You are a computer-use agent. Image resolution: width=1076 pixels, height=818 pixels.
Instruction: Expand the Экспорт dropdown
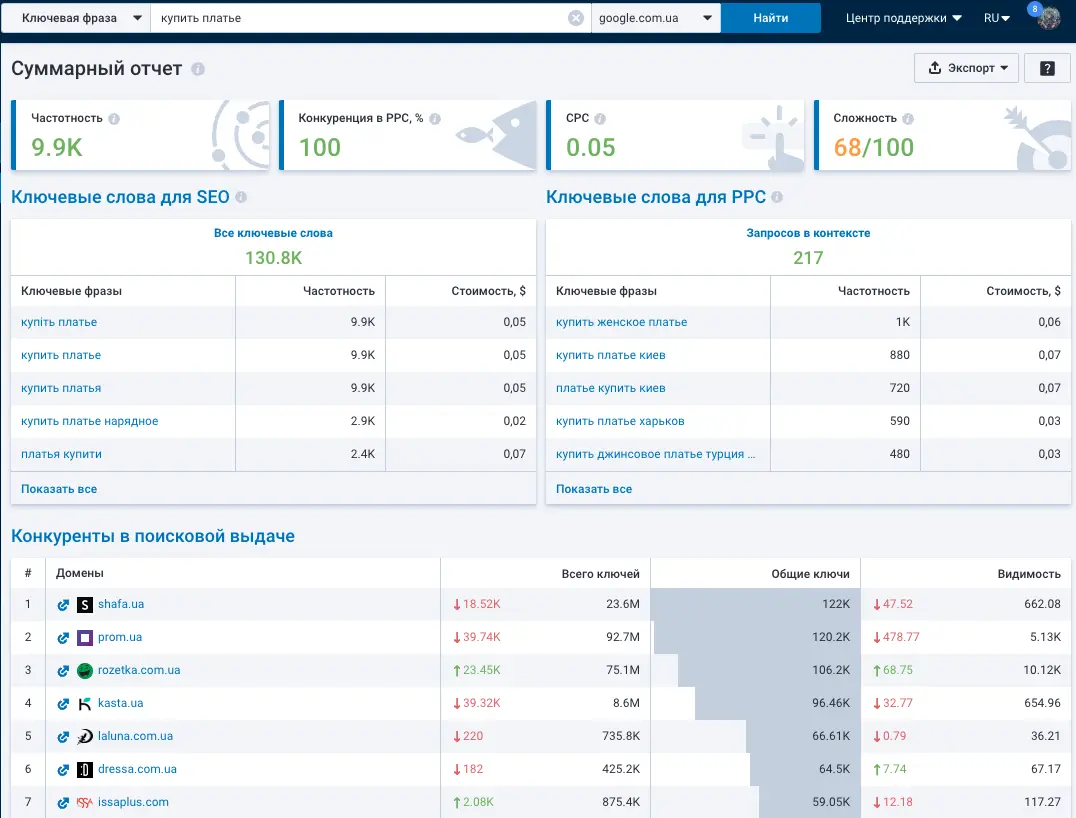click(966, 68)
